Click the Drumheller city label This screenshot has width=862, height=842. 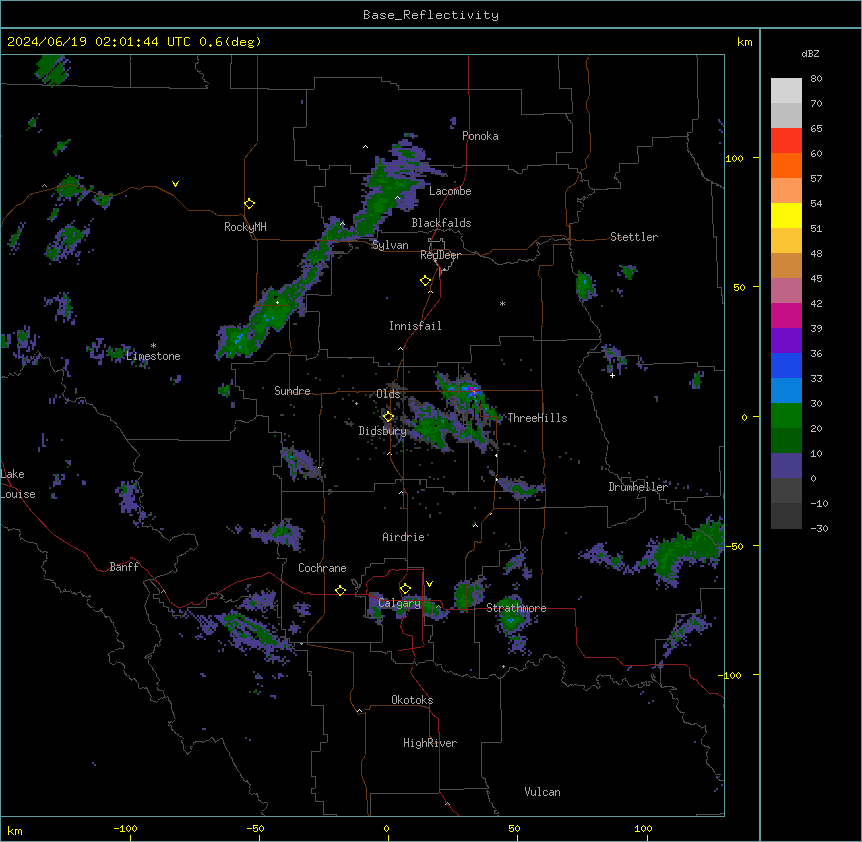click(x=638, y=487)
